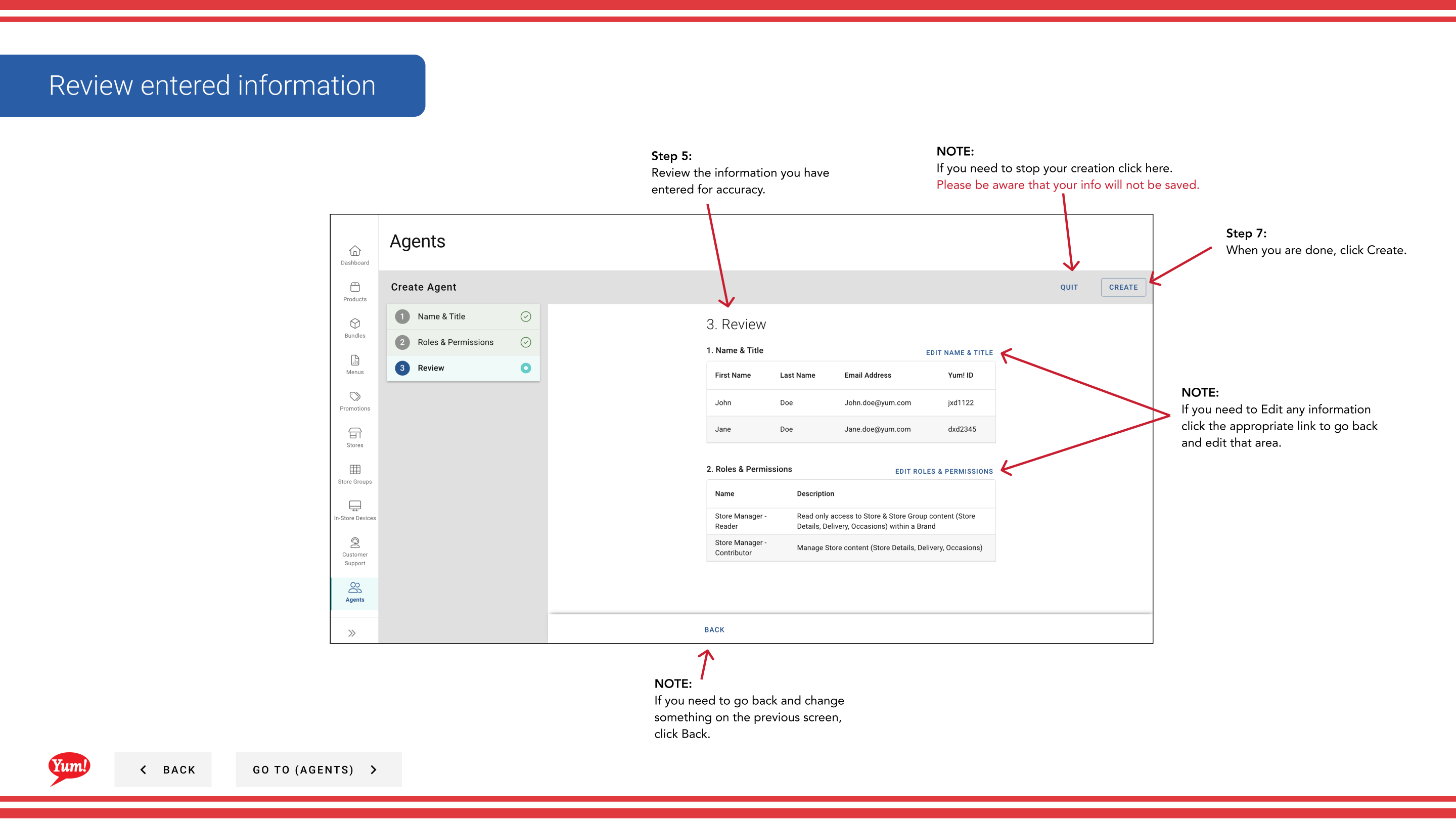Click the dxd2345 Yum! ID cell
This screenshot has width=1456, height=819.
coord(962,429)
